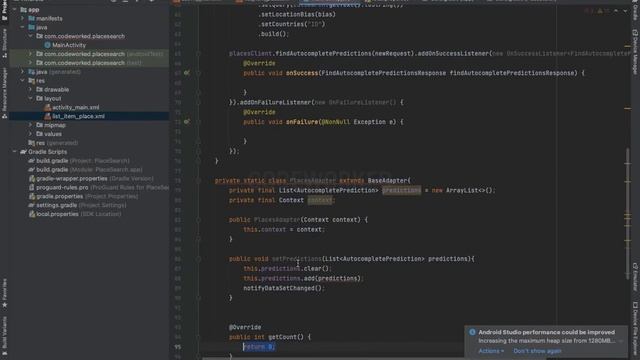Expand the java (generated) folder
The width and height of the screenshot is (640, 360).
pos(22,72)
